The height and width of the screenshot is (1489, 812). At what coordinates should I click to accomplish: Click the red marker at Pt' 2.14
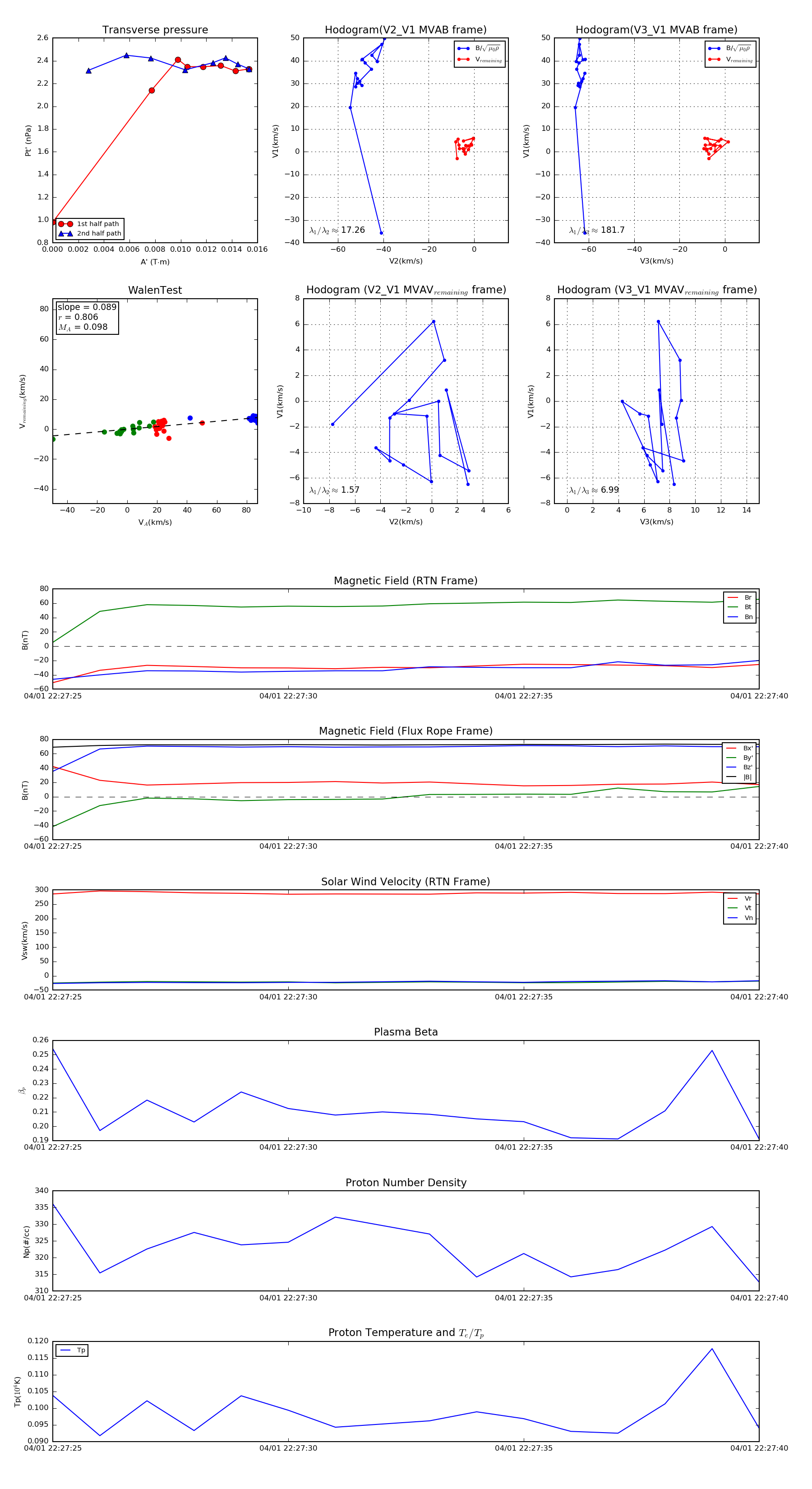pyautogui.click(x=152, y=90)
